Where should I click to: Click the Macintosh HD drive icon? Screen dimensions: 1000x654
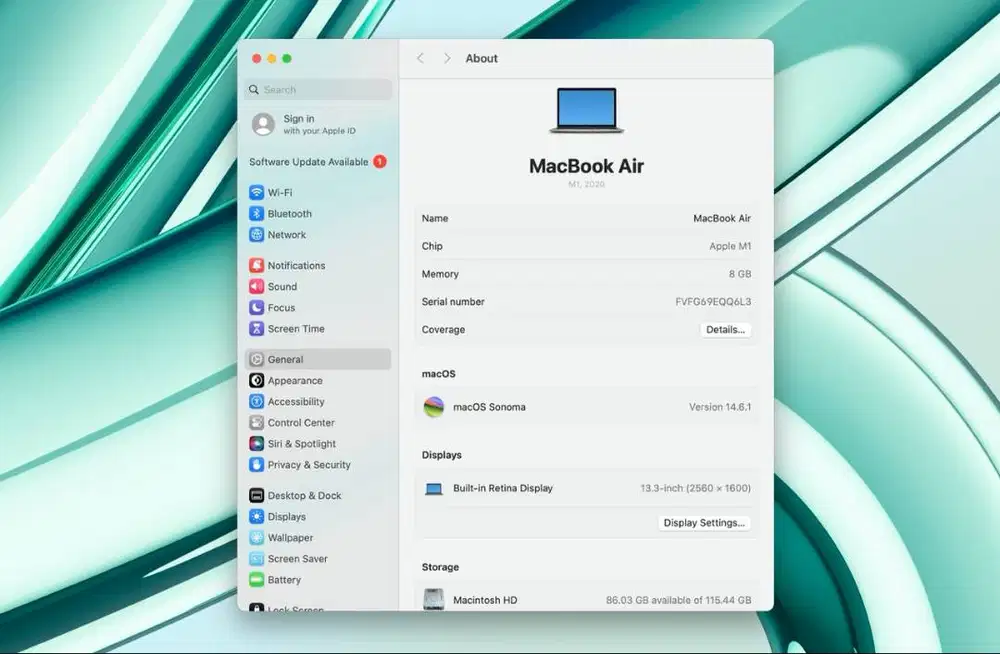pyautogui.click(x=434, y=599)
